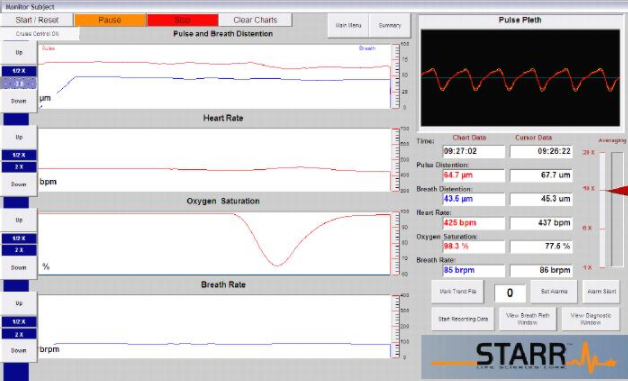Select Breath Distention cursor value 45.3 um
Screen dimensions: 628x381
click(541, 199)
